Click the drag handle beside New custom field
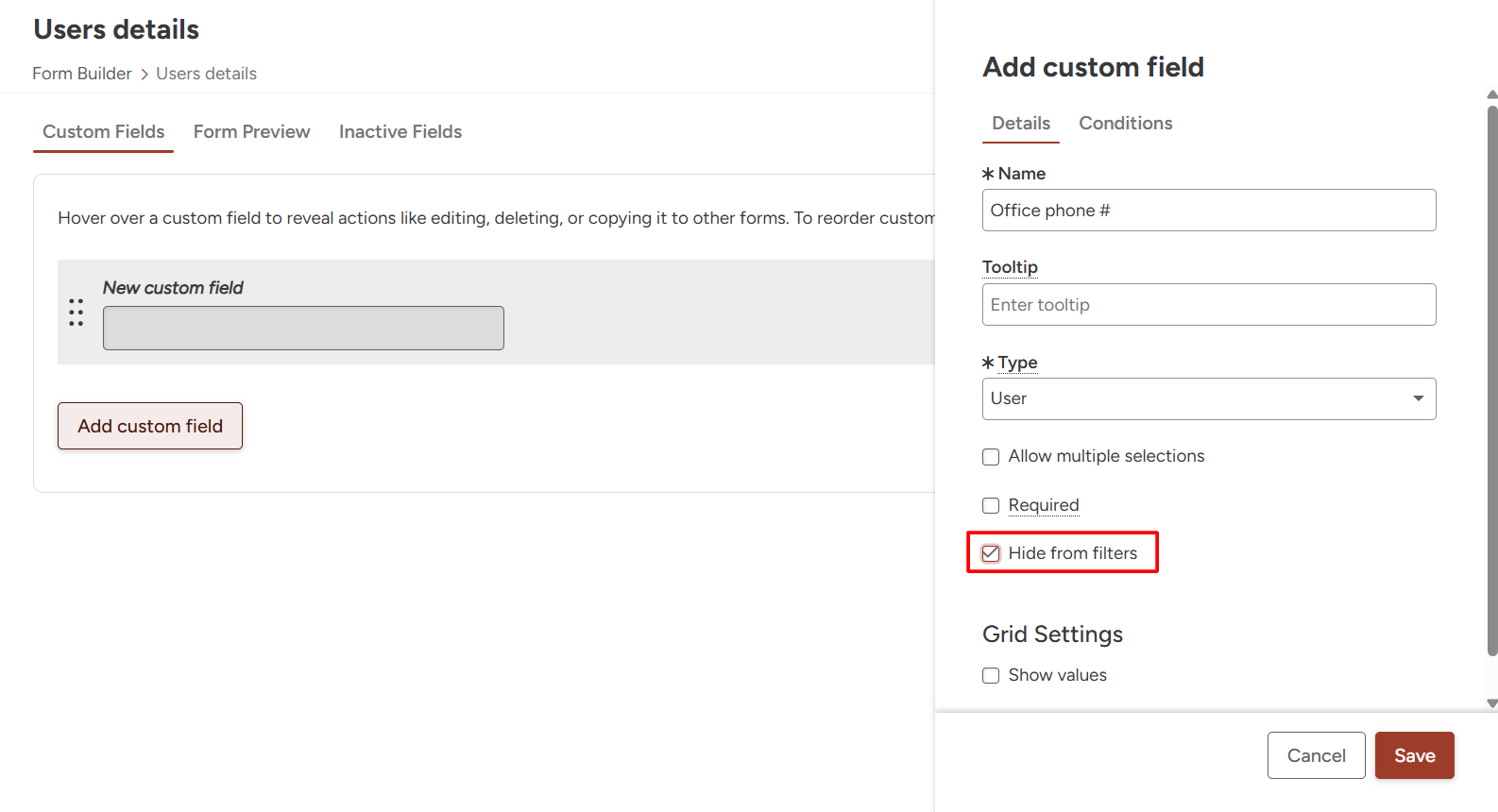Viewport: 1498px width, 812px height. pyautogui.click(x=76, y=313)
